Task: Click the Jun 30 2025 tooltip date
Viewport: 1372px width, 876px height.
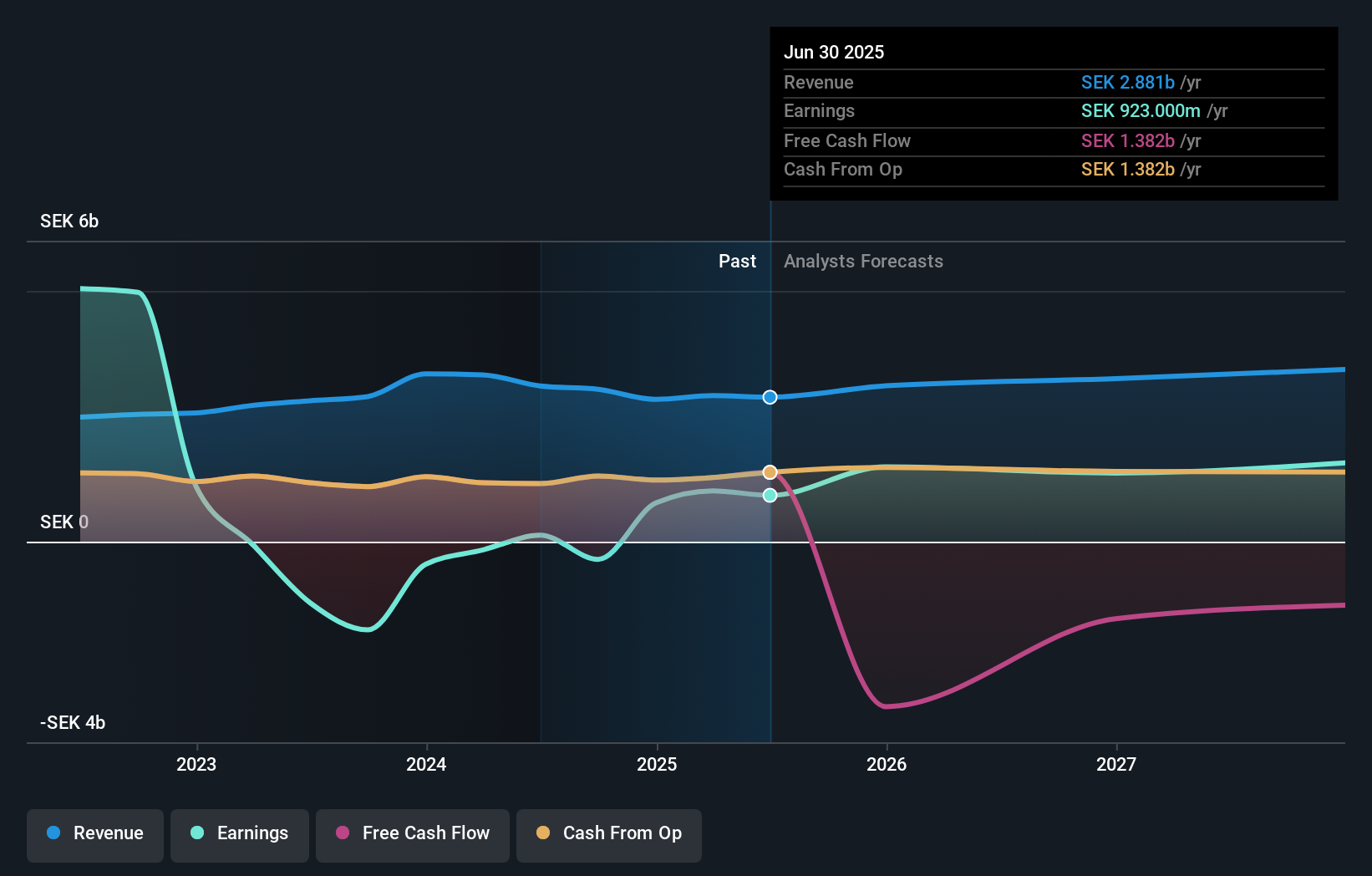Action: (x=834, y=52)
